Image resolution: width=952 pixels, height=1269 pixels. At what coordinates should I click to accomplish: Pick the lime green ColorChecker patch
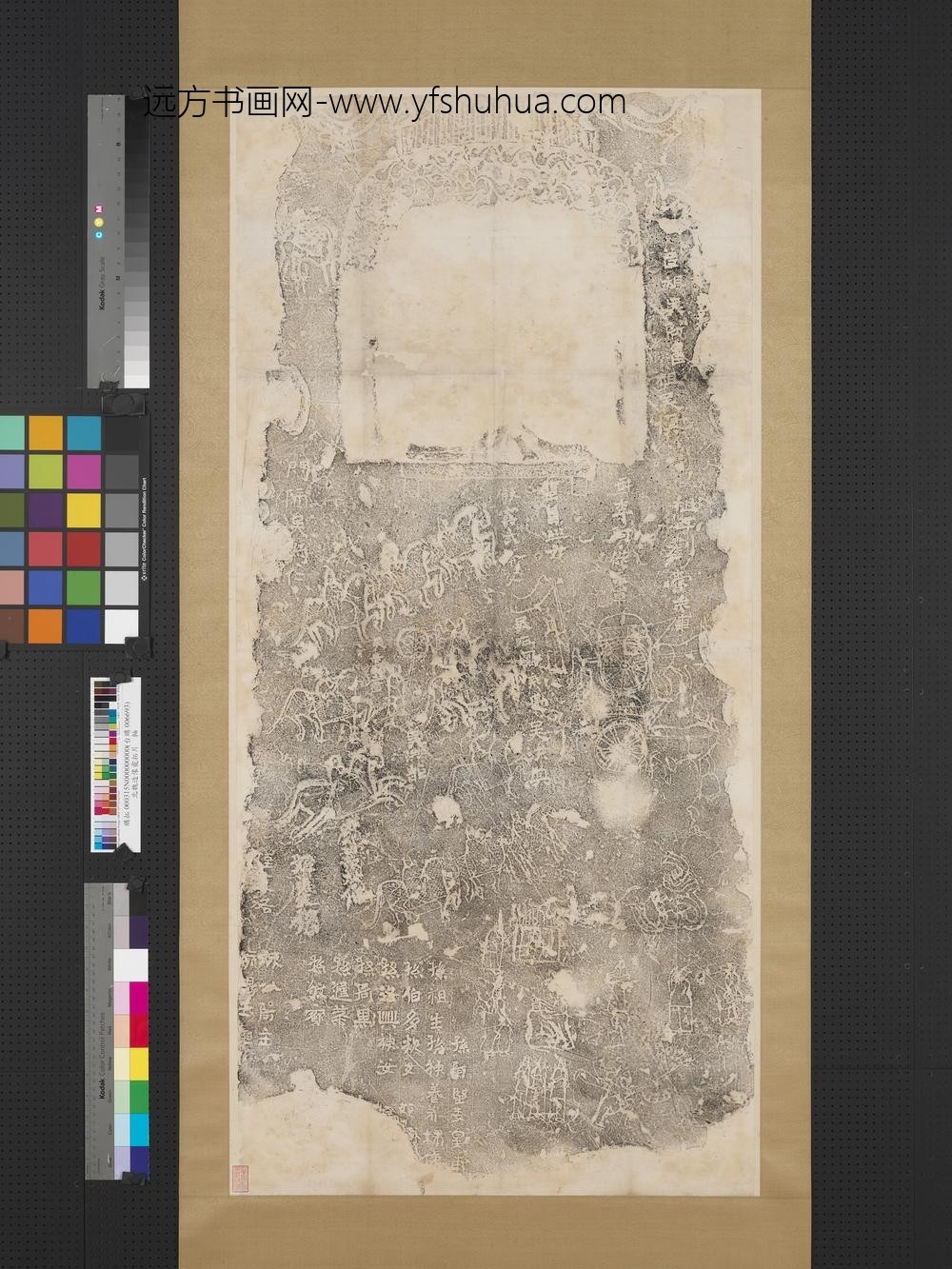coord(46,470)
